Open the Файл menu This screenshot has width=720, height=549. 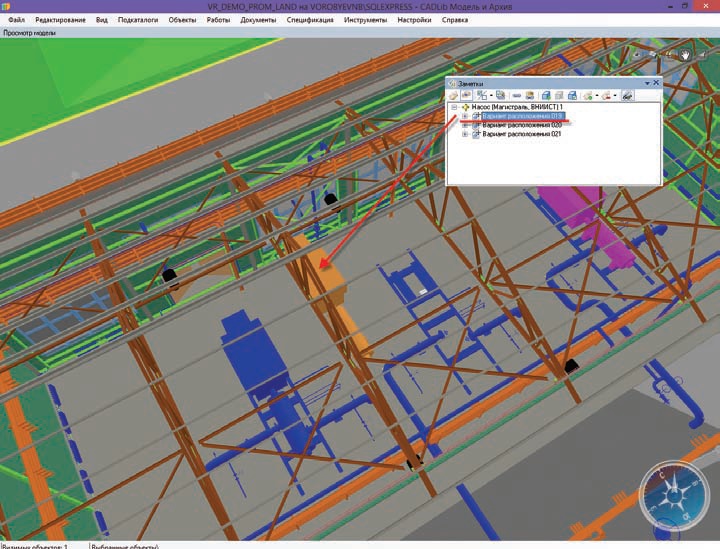(17, 20)
